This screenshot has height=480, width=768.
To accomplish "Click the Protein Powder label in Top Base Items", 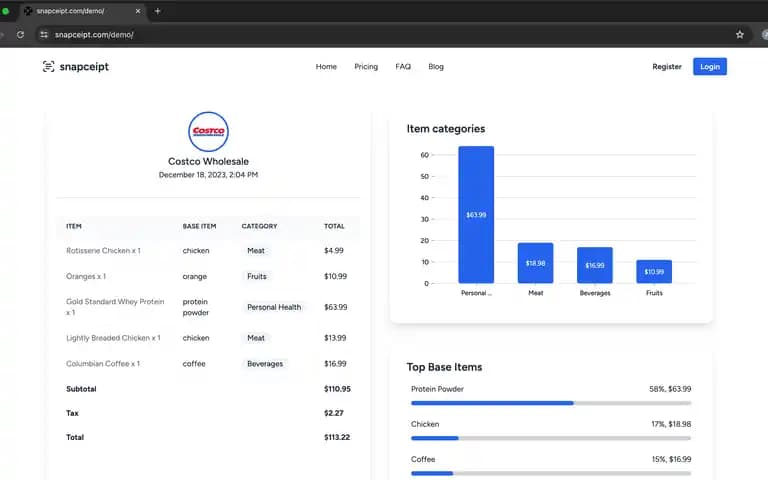I will (x=437, y=389).
